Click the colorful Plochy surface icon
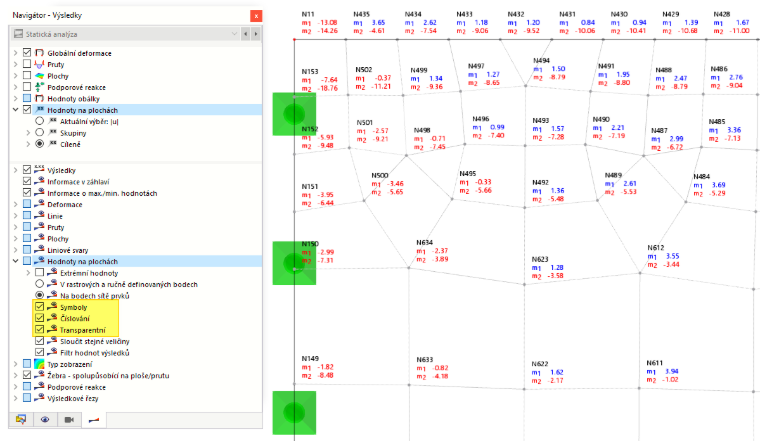The image size is (760, 441). (x=39, y=76)
